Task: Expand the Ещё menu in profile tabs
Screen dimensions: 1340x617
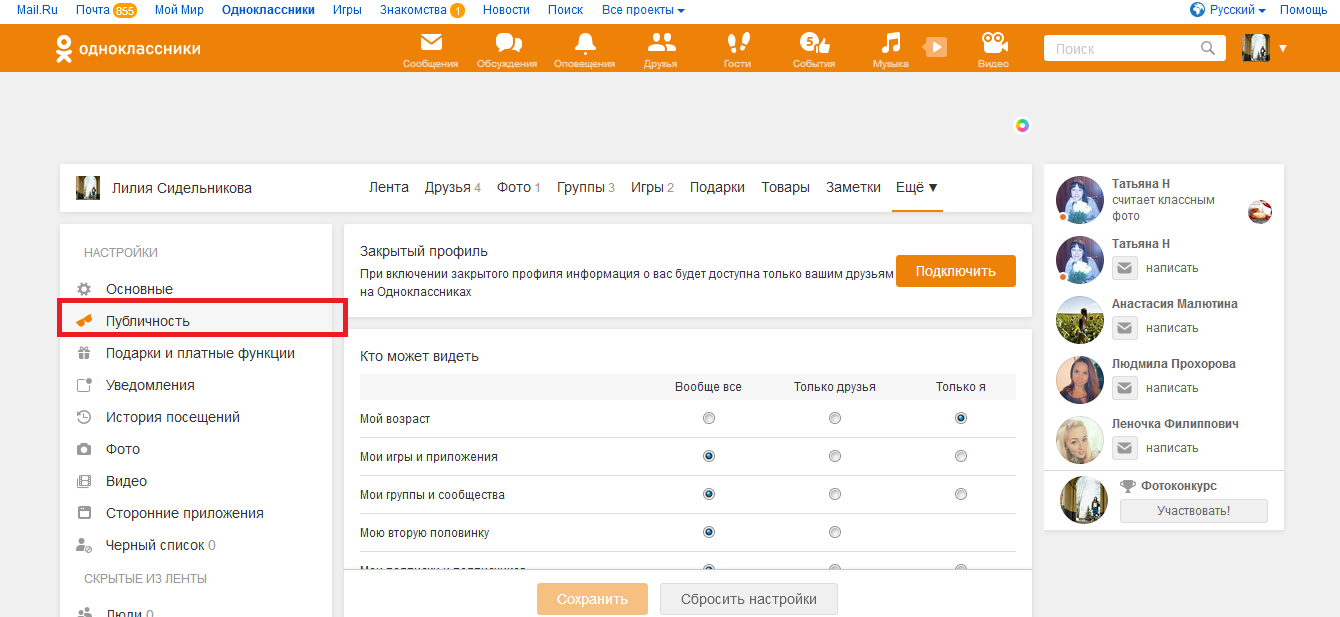Action: click(917, 188)
